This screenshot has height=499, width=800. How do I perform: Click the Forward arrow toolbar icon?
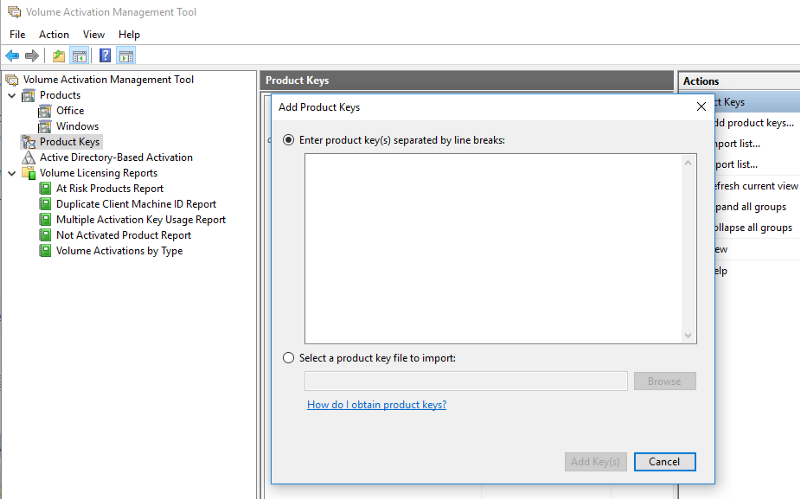pyautogui.click(x=32, y=56)
